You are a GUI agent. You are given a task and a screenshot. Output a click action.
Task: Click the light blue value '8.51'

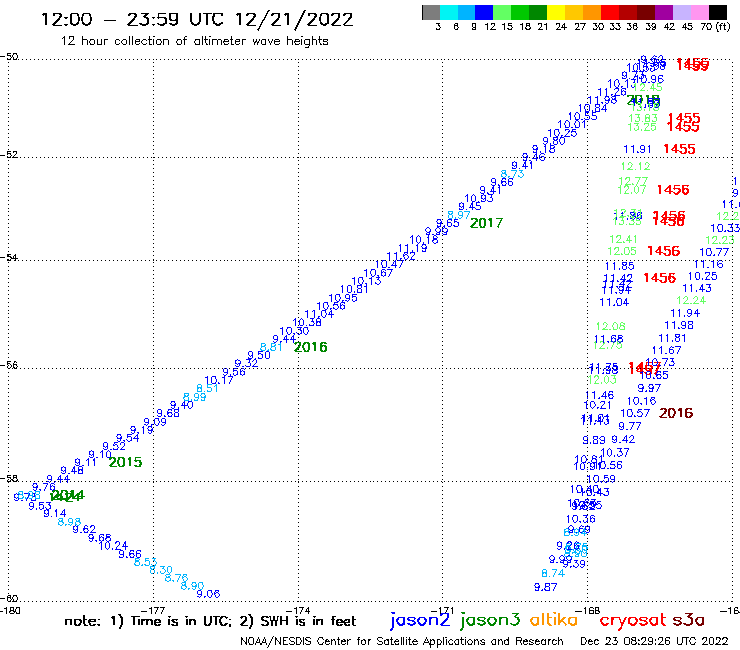coord(207,388)
